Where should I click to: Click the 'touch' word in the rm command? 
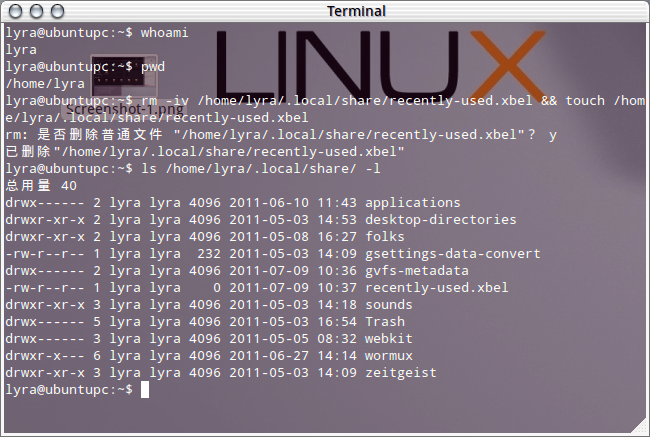click(x=585, y=101)
